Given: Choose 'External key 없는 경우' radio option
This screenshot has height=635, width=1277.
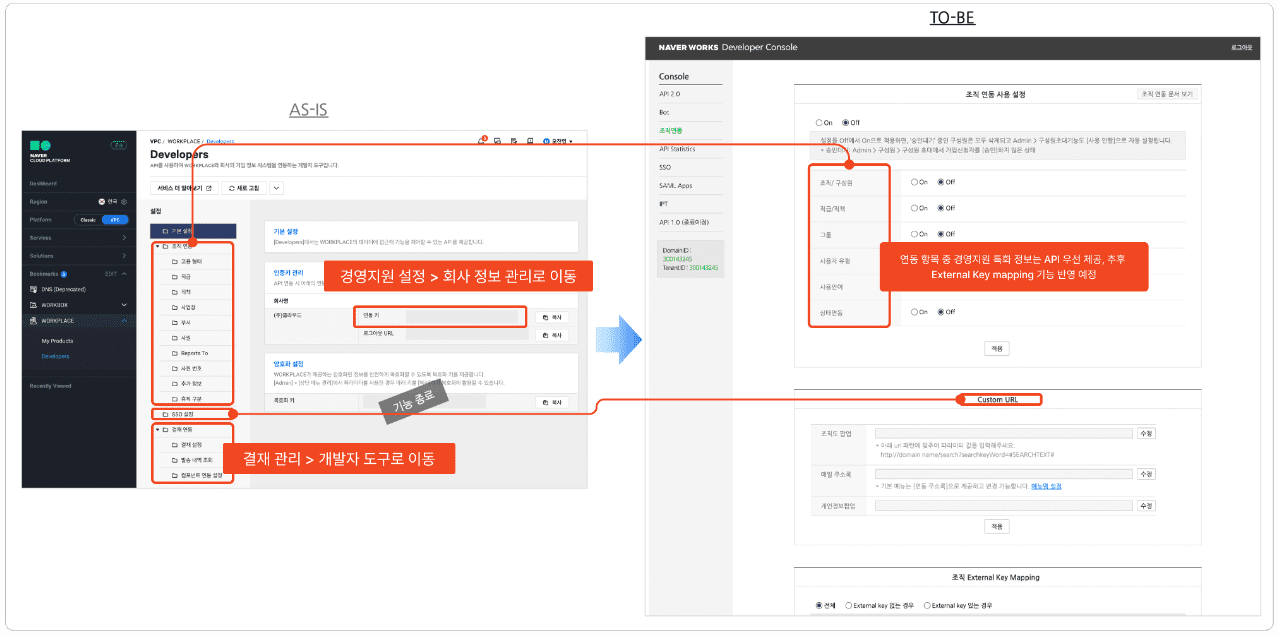Looking at the screenshot, I should pos(847,605).
